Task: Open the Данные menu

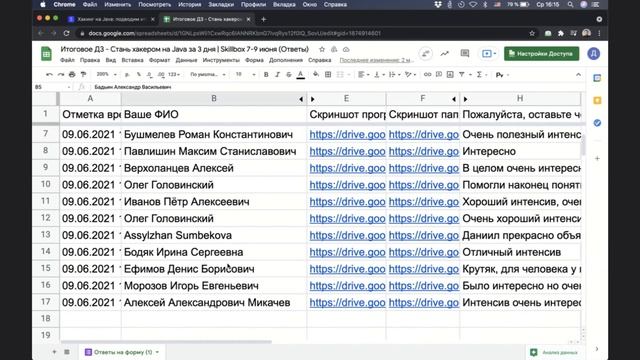Action: pos(186,60)
